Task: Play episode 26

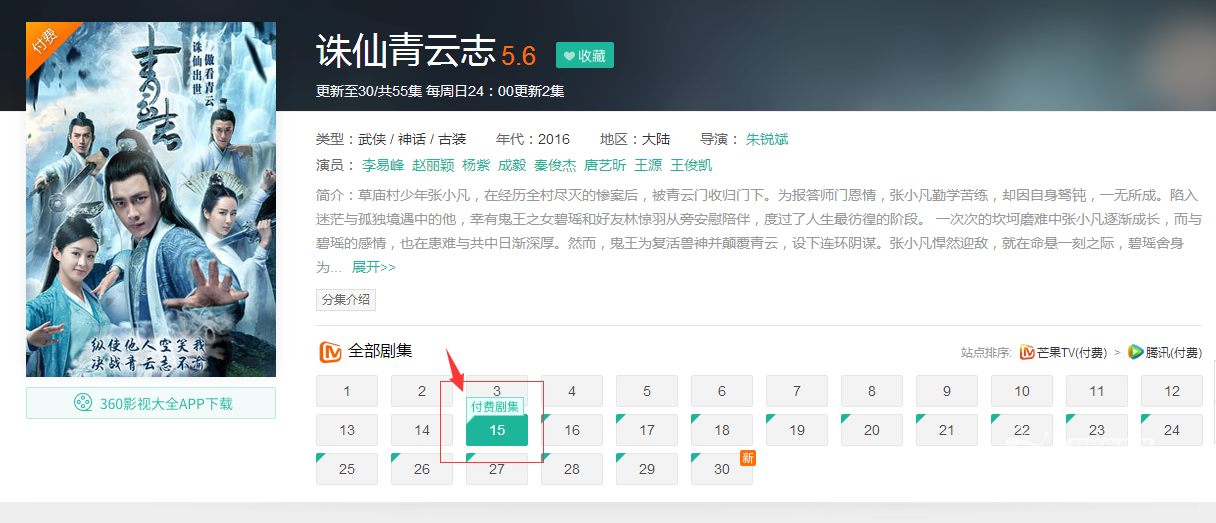Action: (422, 469)
